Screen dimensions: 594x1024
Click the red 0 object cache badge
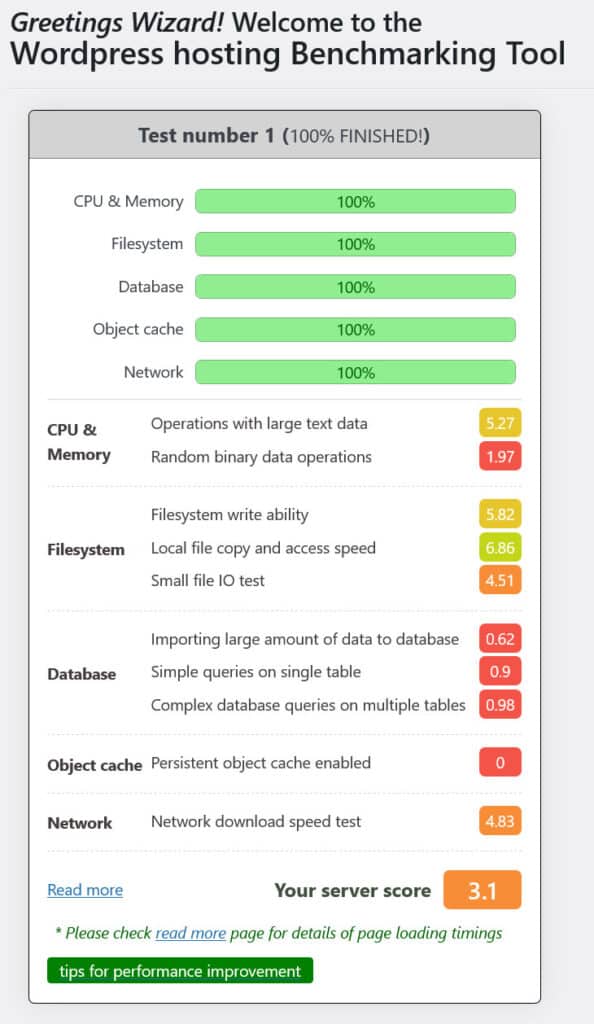tap(497, 762)
